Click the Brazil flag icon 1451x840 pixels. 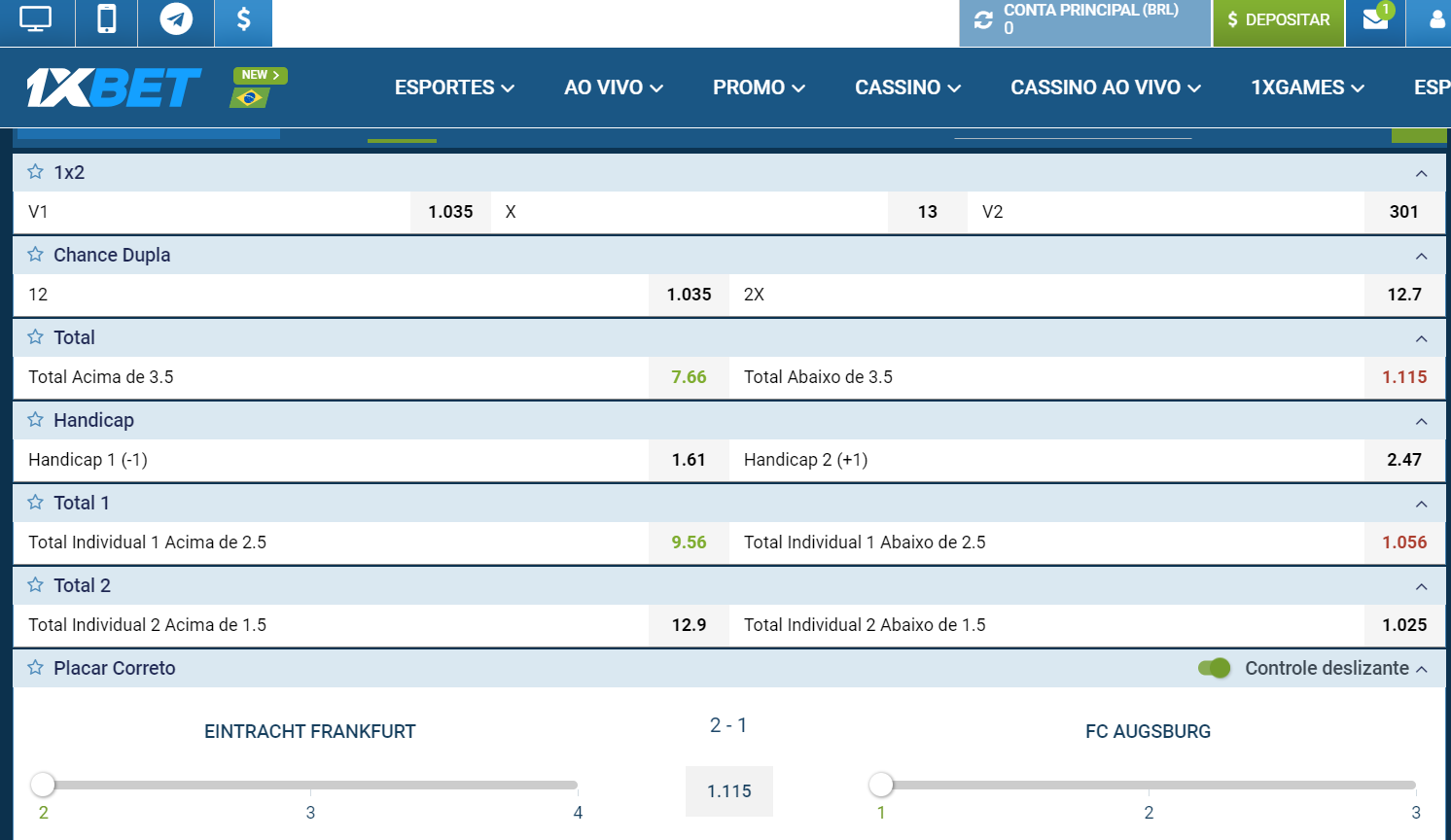point(250,97)
